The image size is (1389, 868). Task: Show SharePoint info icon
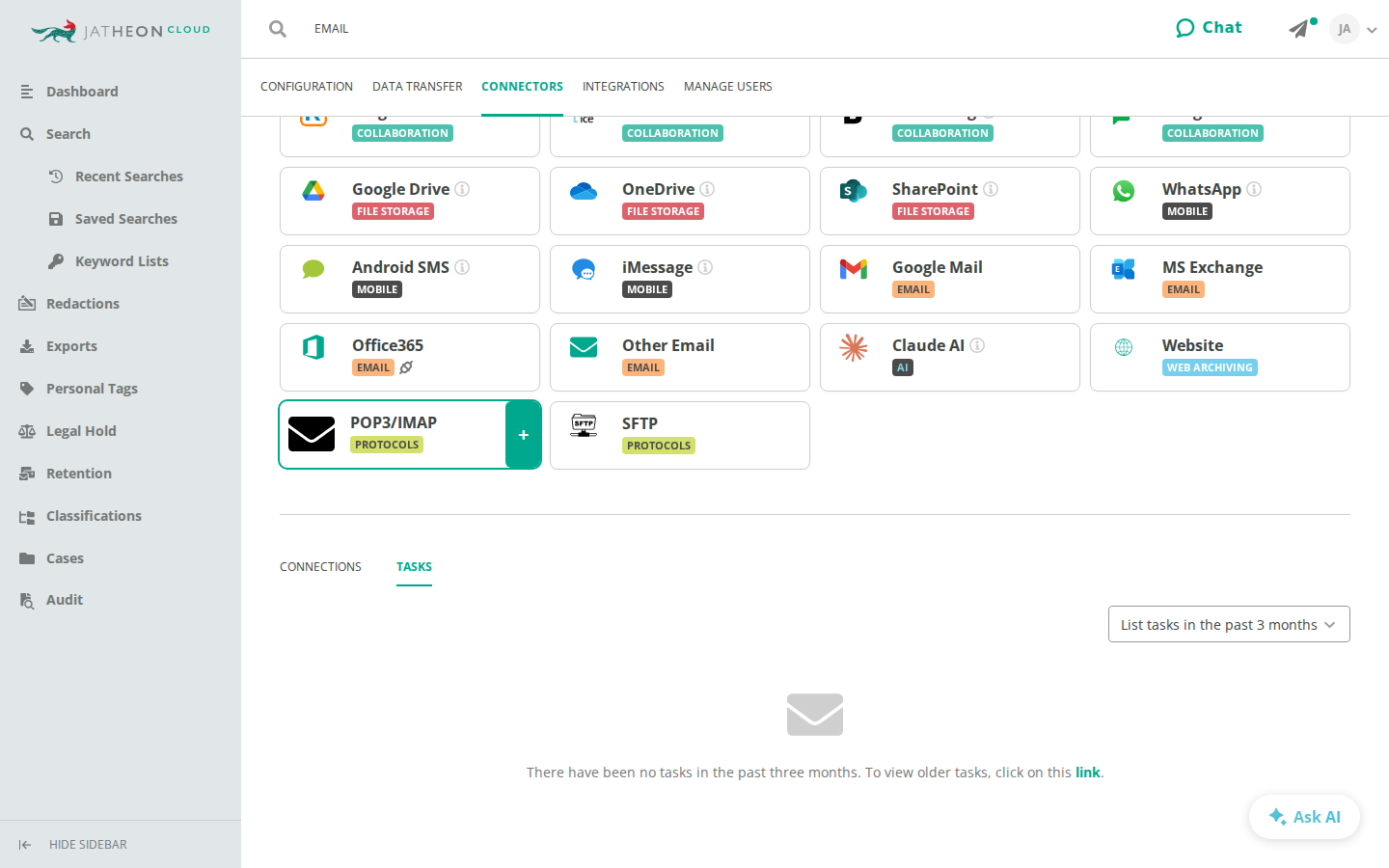click(x=991, y=189)
